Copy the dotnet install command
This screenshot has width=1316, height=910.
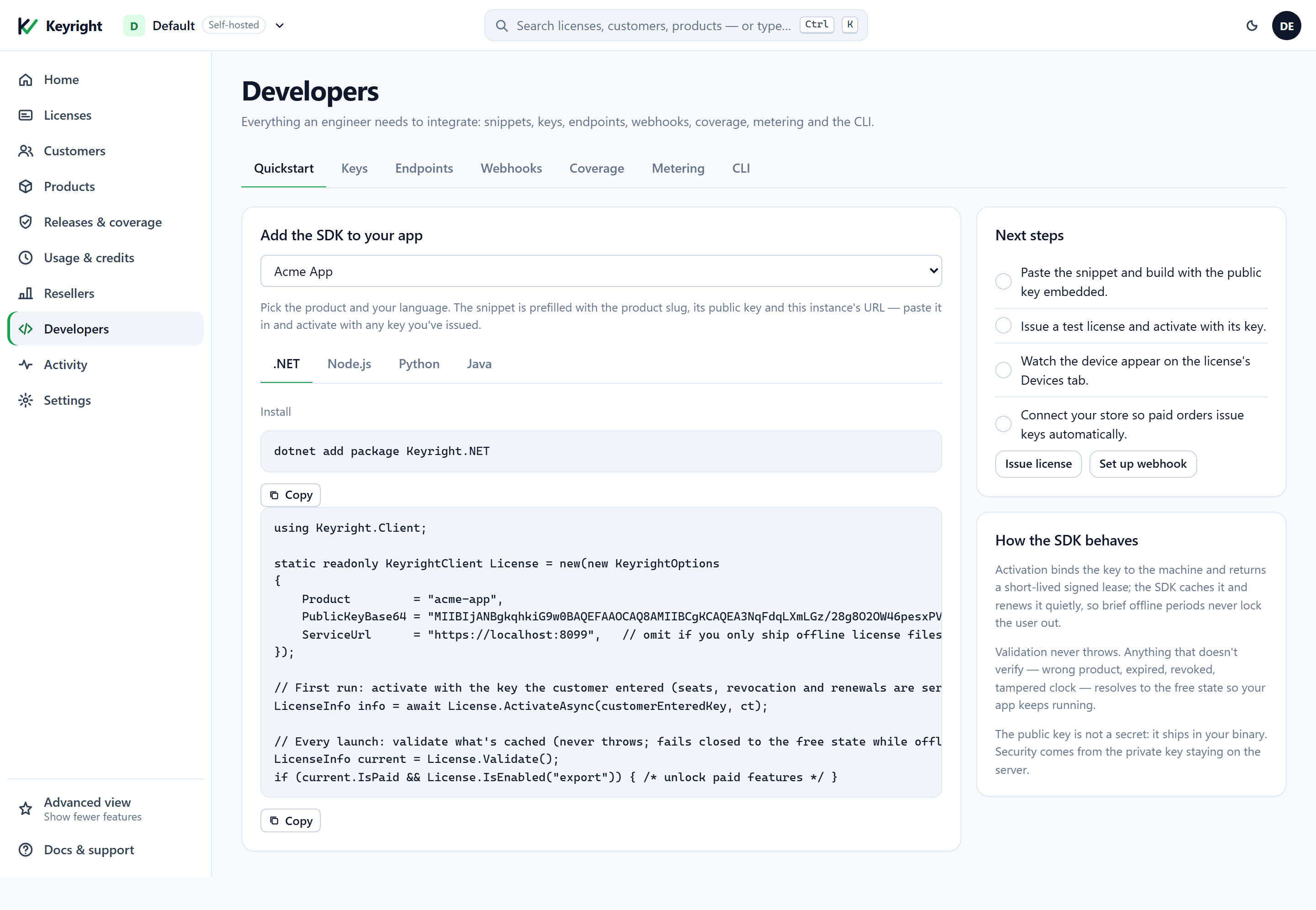[290, 495]
